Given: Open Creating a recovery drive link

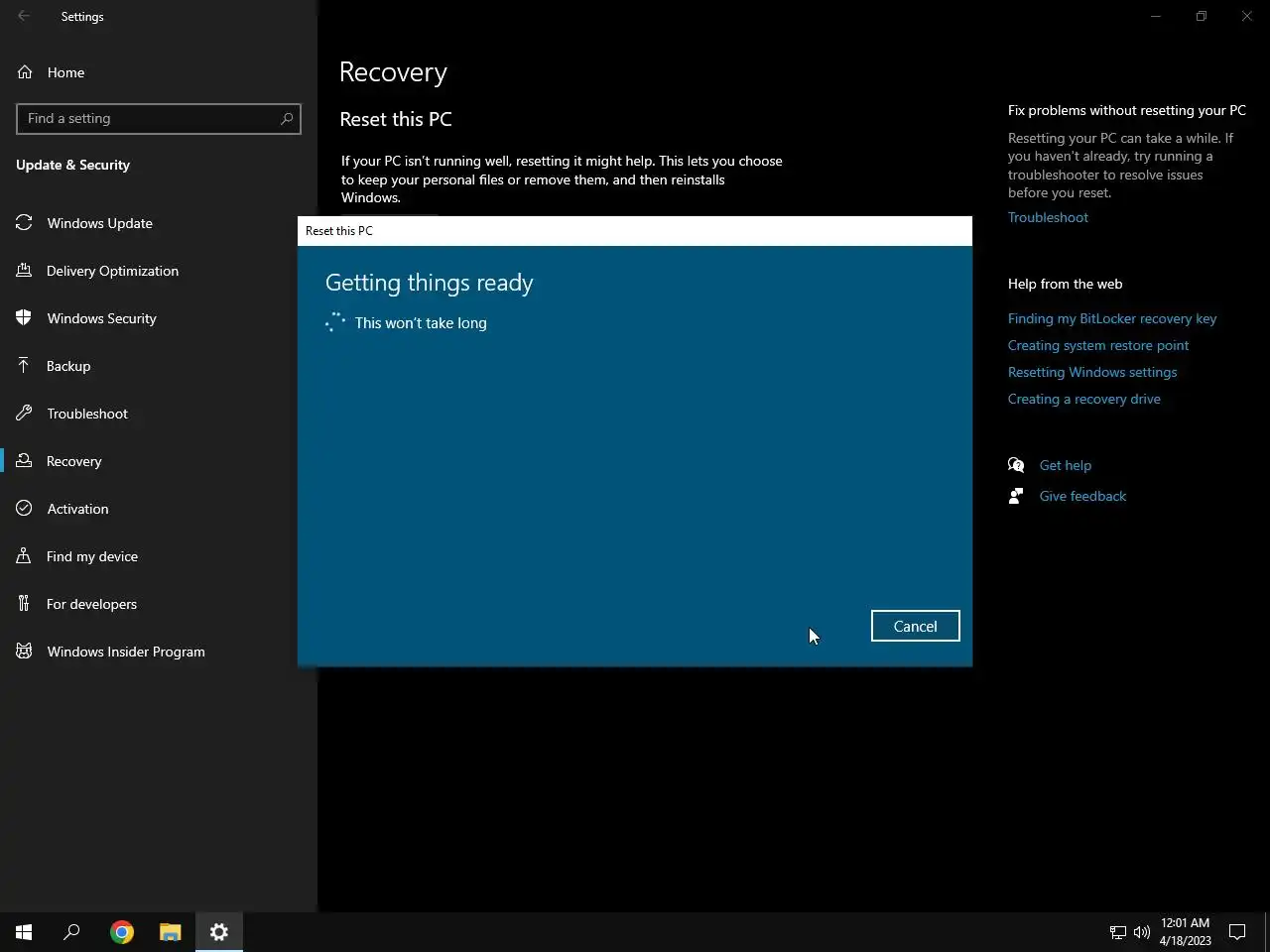Looking at the screenshot, I should click(x=1084, y=399).
